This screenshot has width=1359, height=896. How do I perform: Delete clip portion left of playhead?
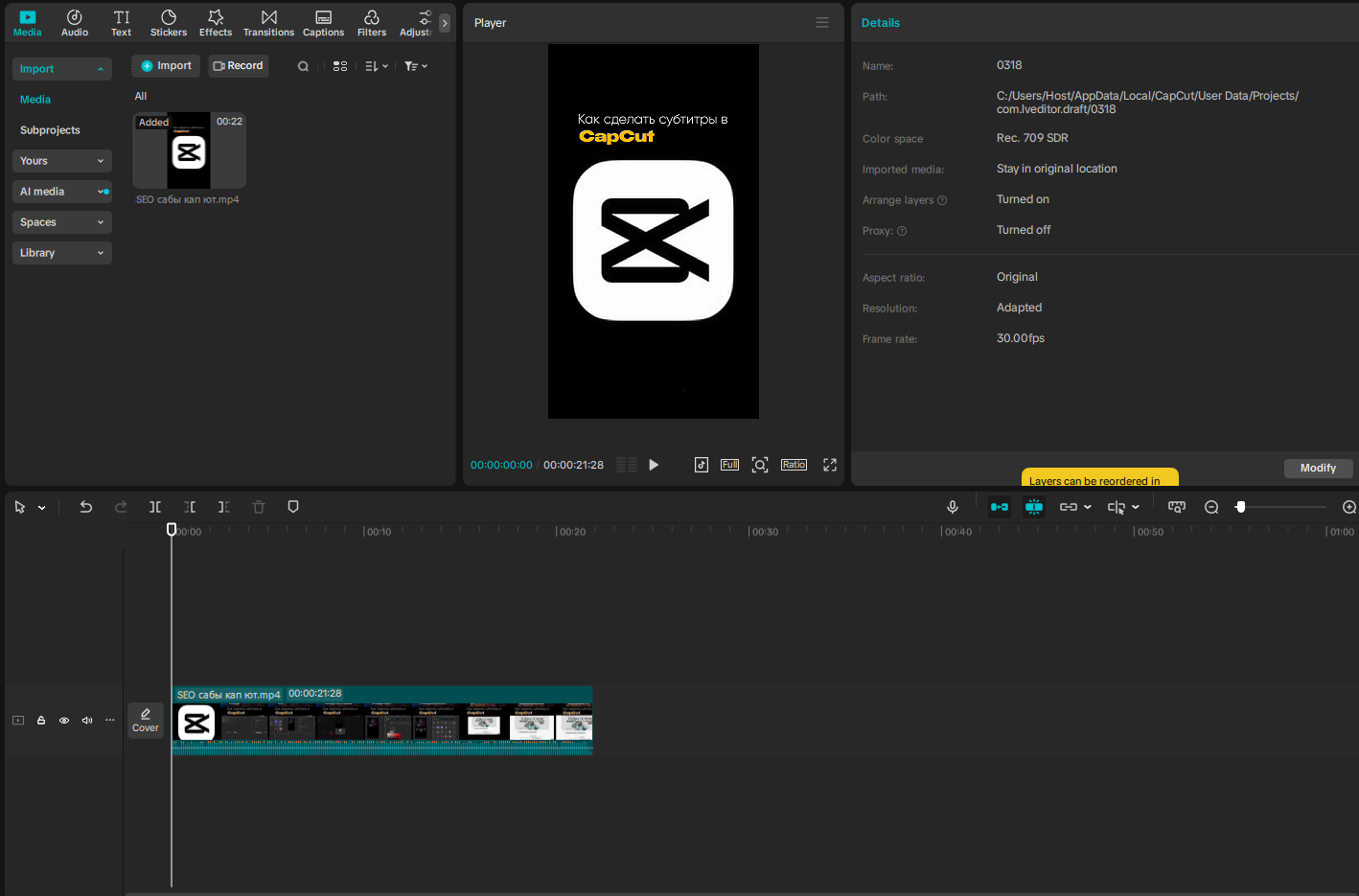coord(190,507)
